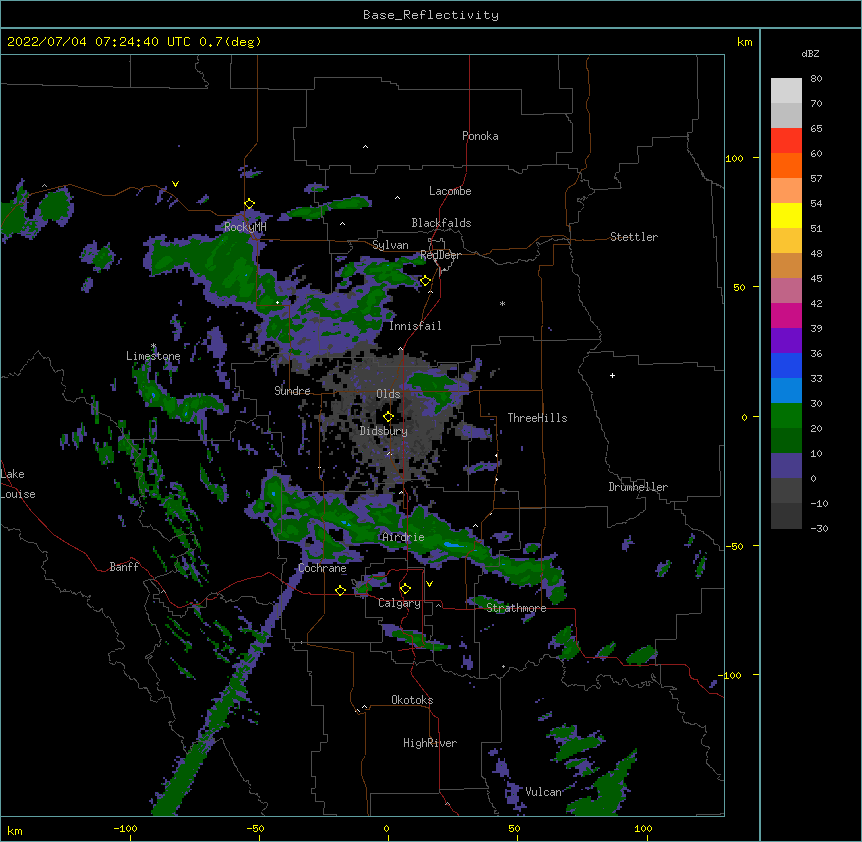Viewport: 862px width, 842px height.
Task: Click the -50 tick on right axis
Action: (x=734, y=546)
